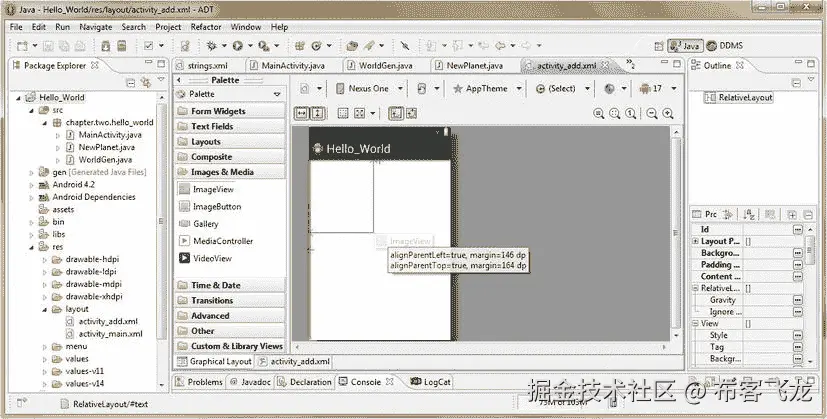
Task: Collapse the Hello_World project node
Action: [x=19, y=98]
